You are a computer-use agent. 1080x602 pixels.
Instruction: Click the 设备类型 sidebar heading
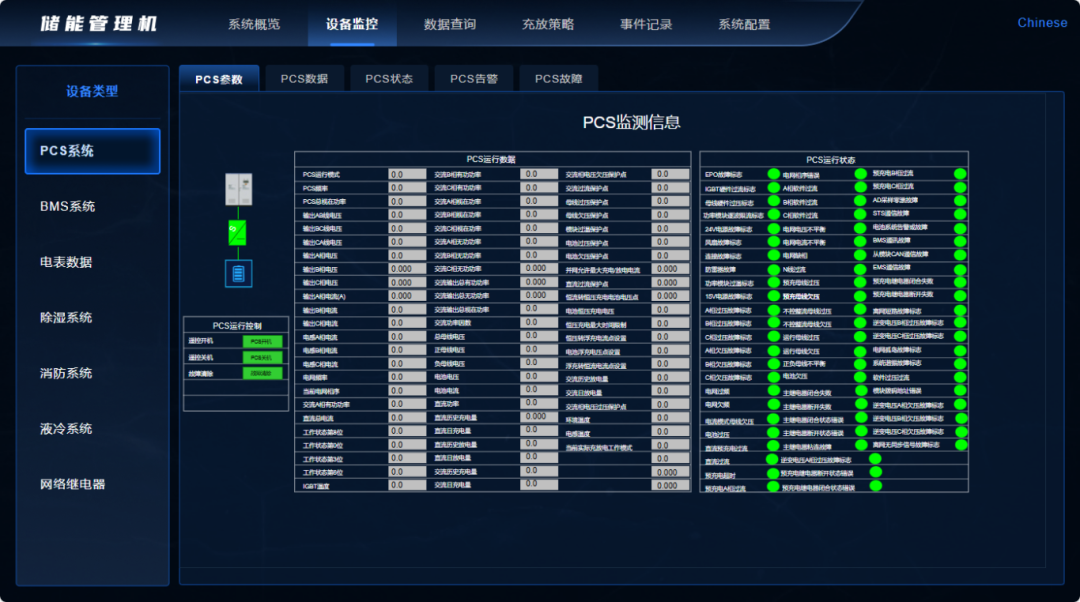[92, 91]
